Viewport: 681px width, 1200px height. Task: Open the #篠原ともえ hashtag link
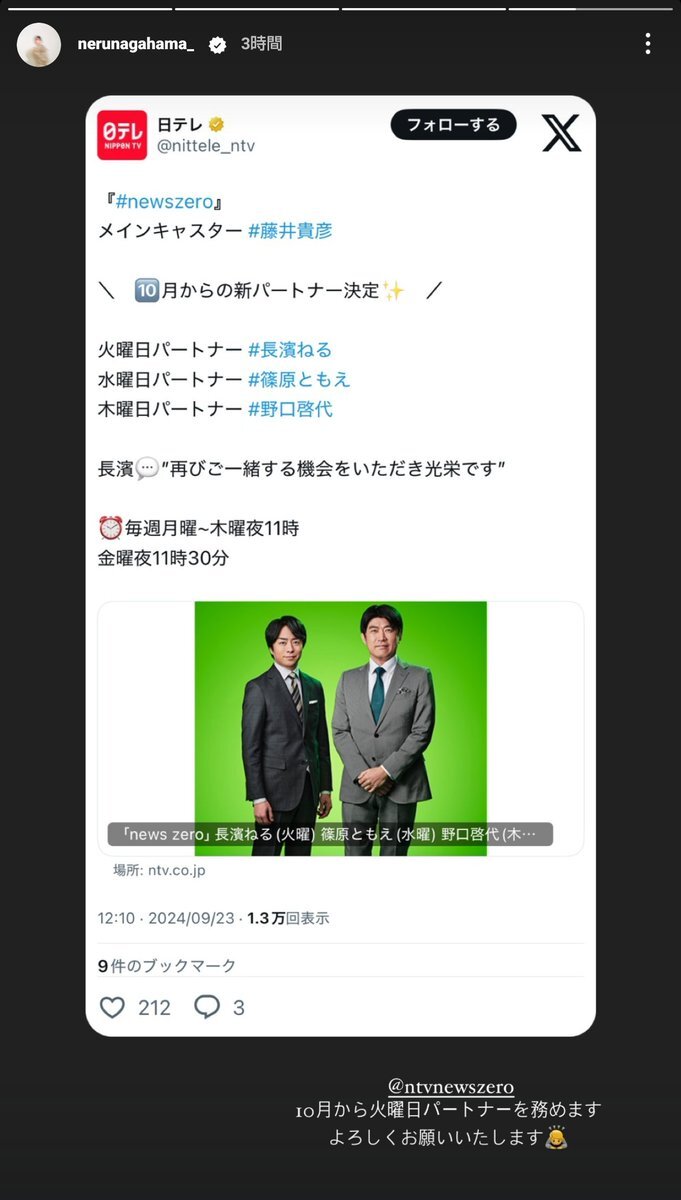299,379
